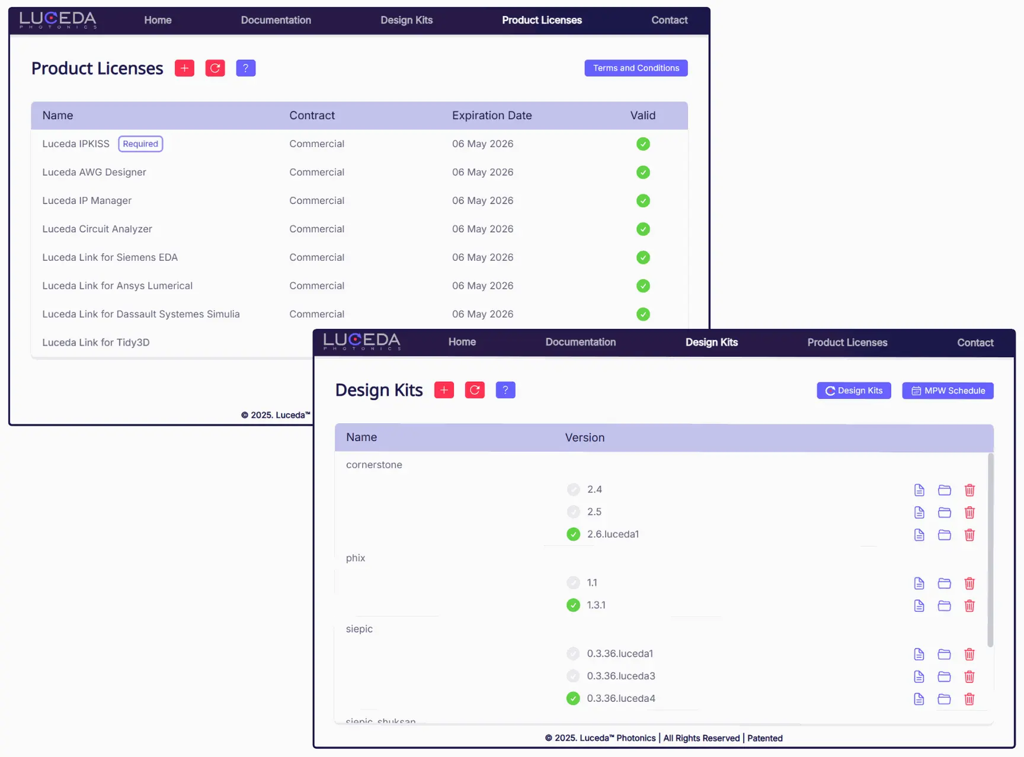Screen dimensions: 1024x757
Task: Open folder icon for 0.3.36.luceda4
Action: 944,699
